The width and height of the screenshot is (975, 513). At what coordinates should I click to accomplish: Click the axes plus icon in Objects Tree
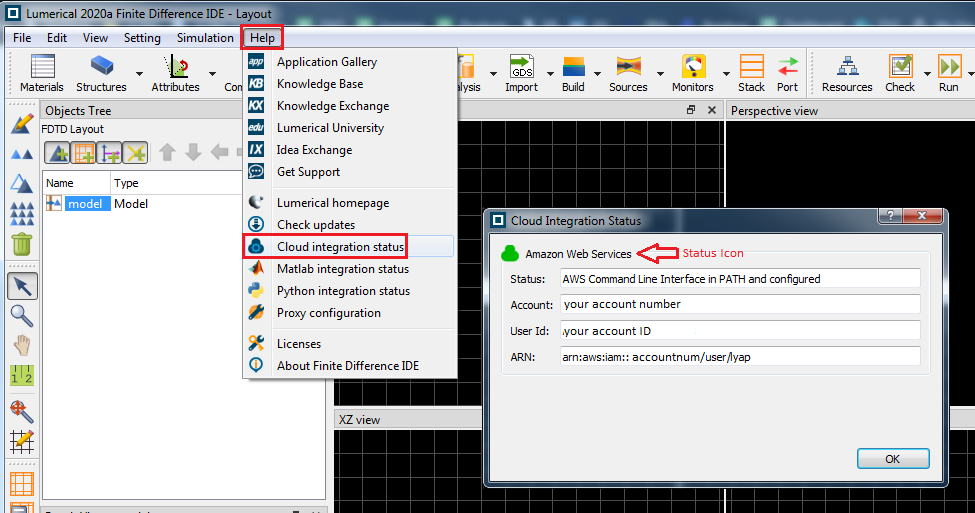coord(109,152)
